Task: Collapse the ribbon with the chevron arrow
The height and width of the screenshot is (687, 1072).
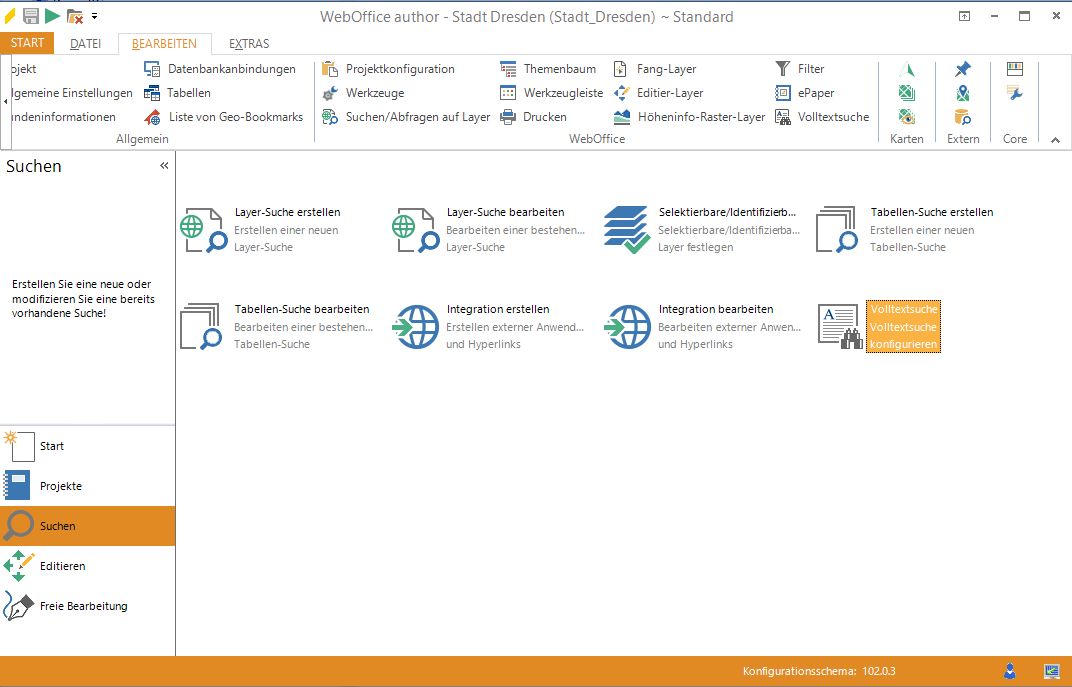Action: [x=1055, y=140]
